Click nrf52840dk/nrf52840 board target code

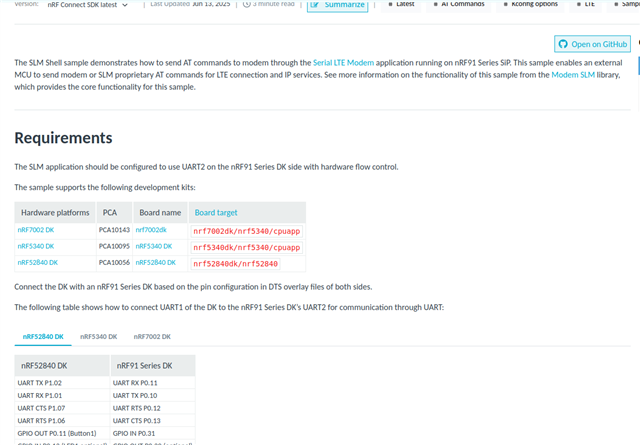pyautogui.click(x=236, y=264)
